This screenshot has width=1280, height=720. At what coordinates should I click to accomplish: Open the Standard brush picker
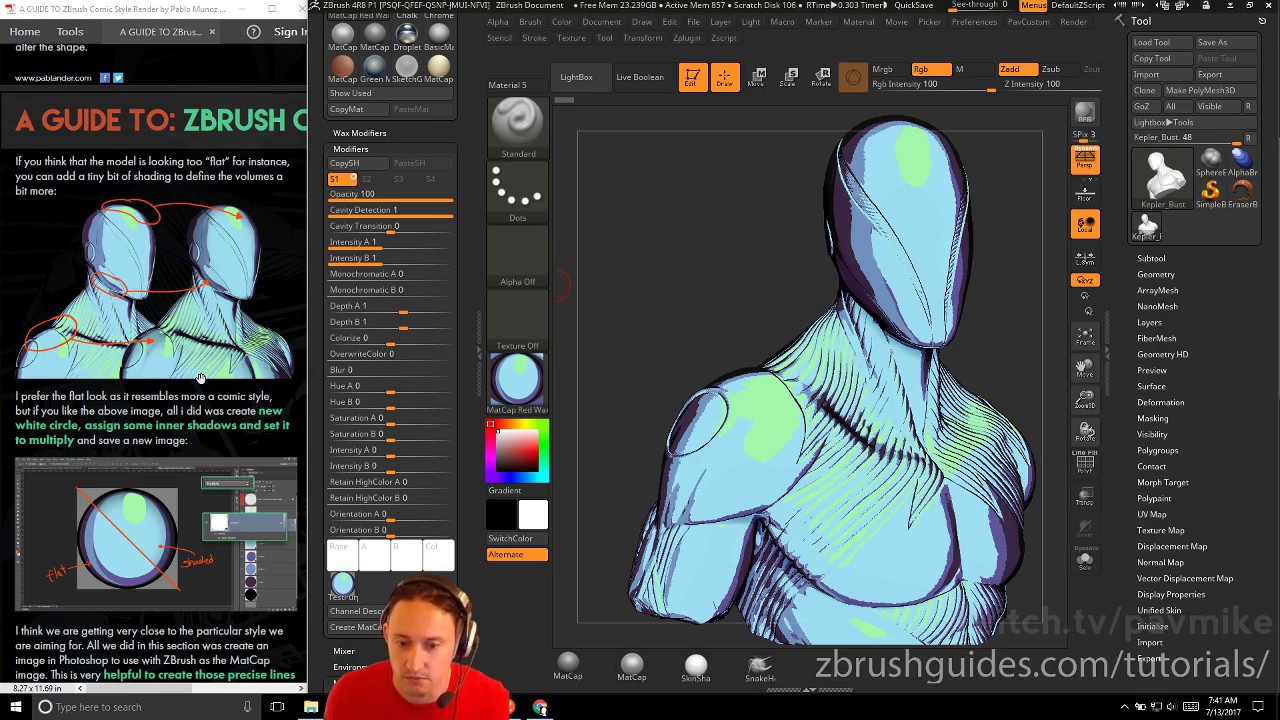[x=518, y=127]
